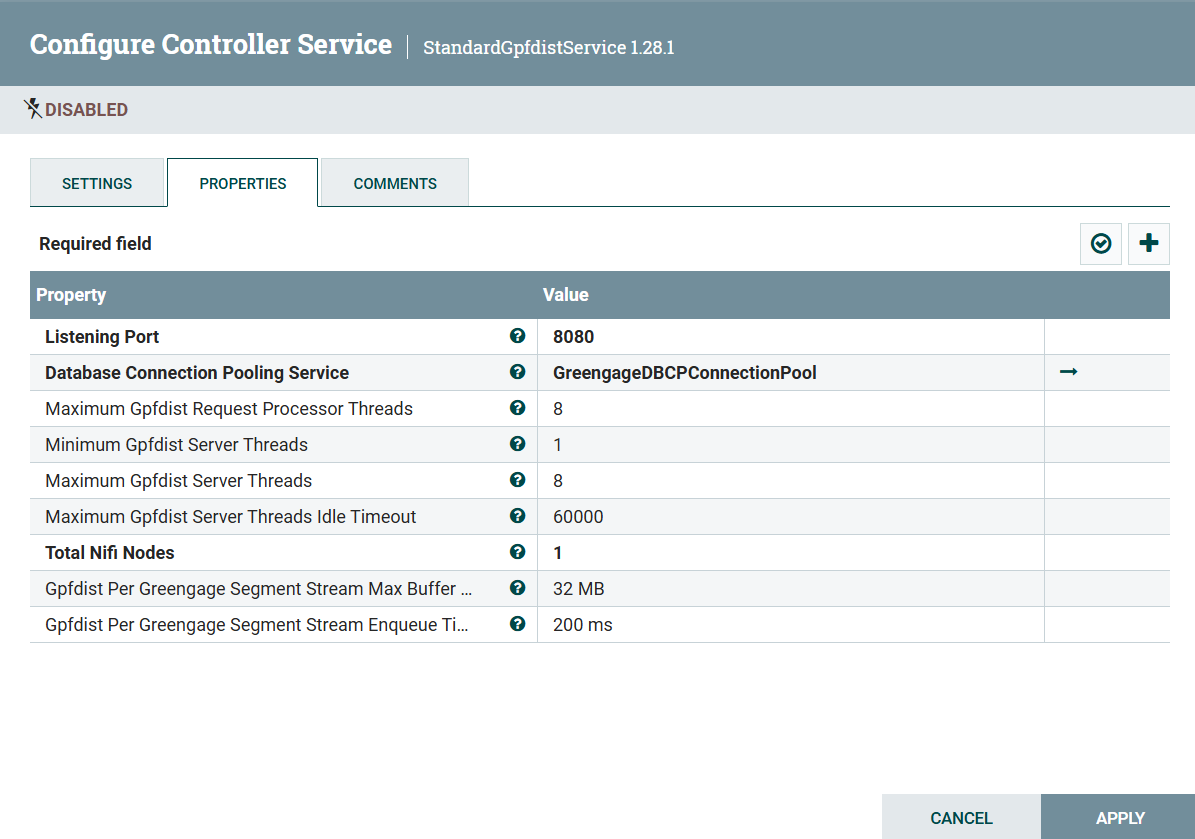Viewport: 1195px width, 839px height.
Task: Select the Maximum Gpfdist Server Threads label
Action: [x=178, y=481]
